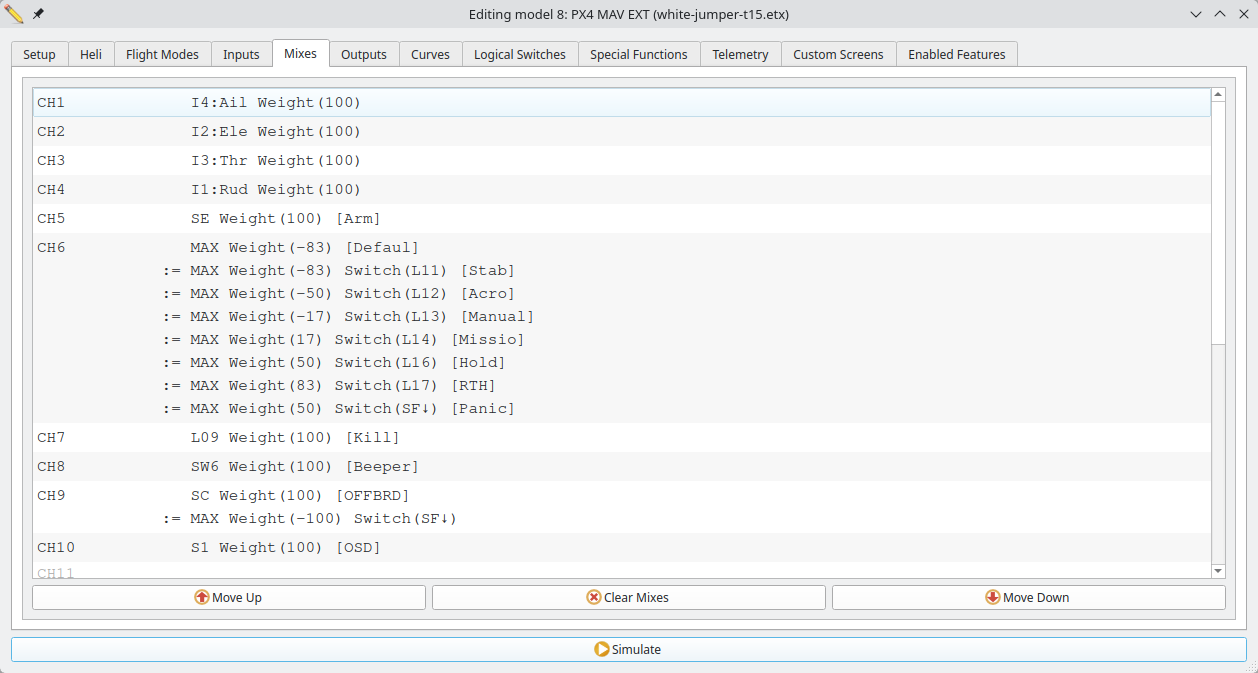Switch to the Outputs tab
Viewport: 1258px width, 673px height.
pos(364,54)
